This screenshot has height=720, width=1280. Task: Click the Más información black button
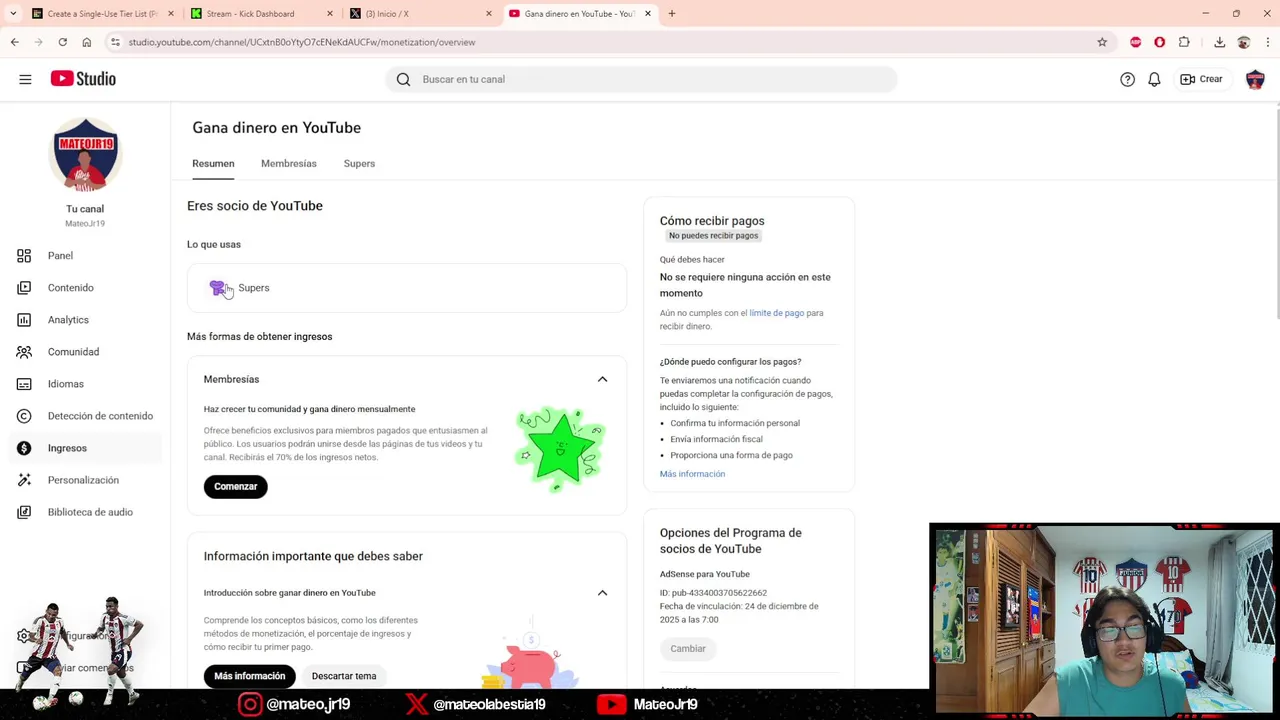point(249,676)
